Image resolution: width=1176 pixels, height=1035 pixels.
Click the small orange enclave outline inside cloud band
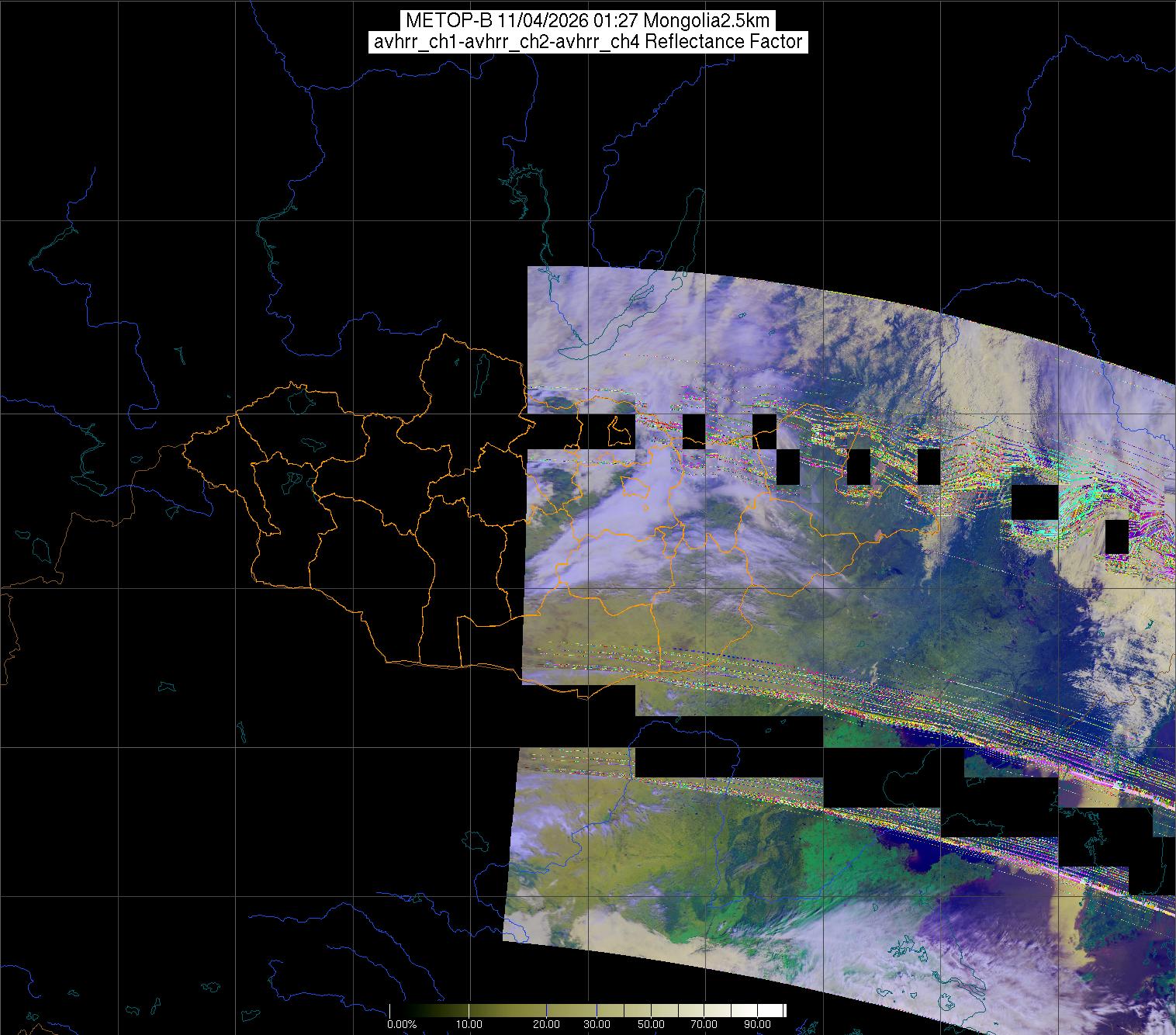[x=636, y=487]
